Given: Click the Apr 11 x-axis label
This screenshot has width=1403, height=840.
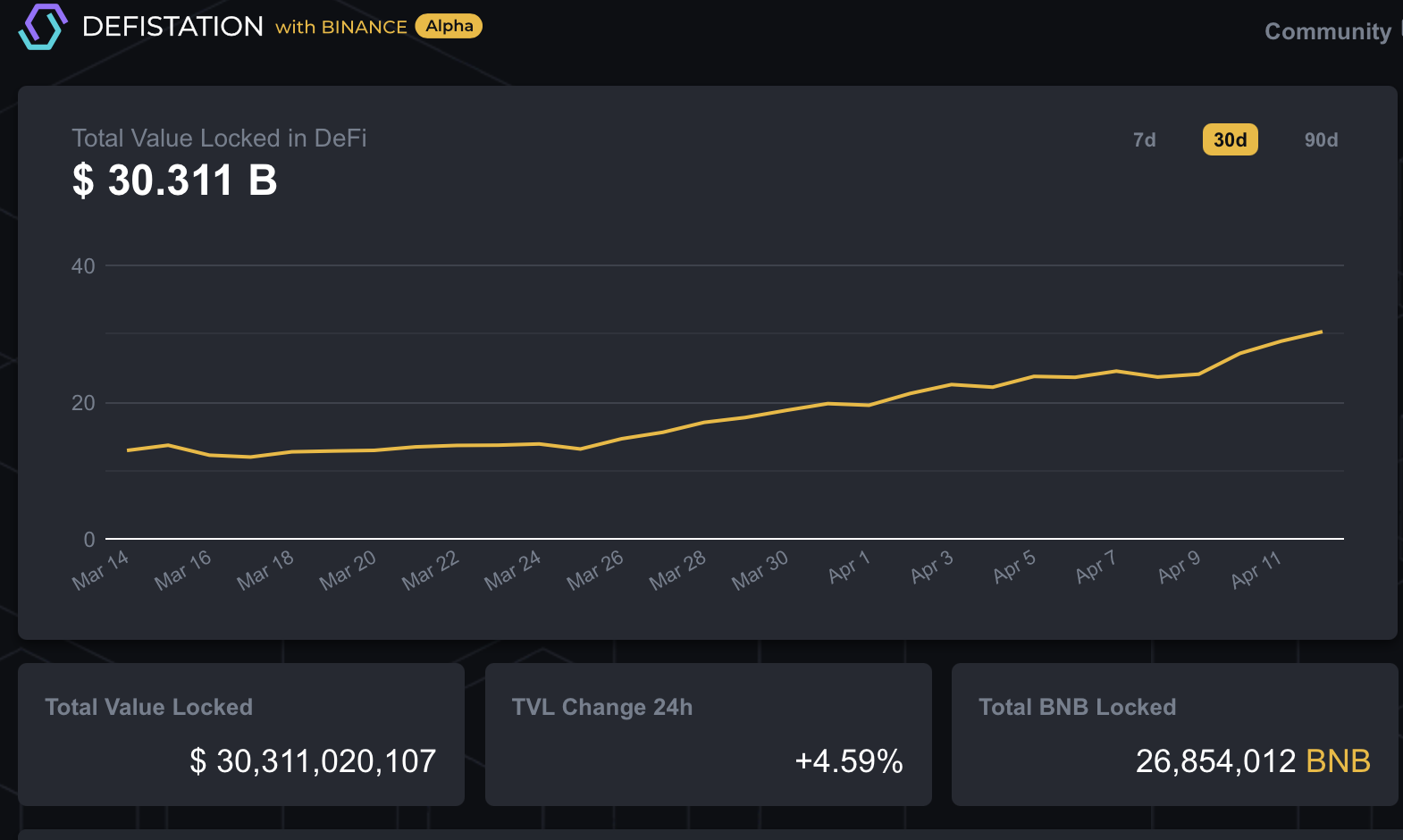Looking at the screenshot, I should [1256, 570].
